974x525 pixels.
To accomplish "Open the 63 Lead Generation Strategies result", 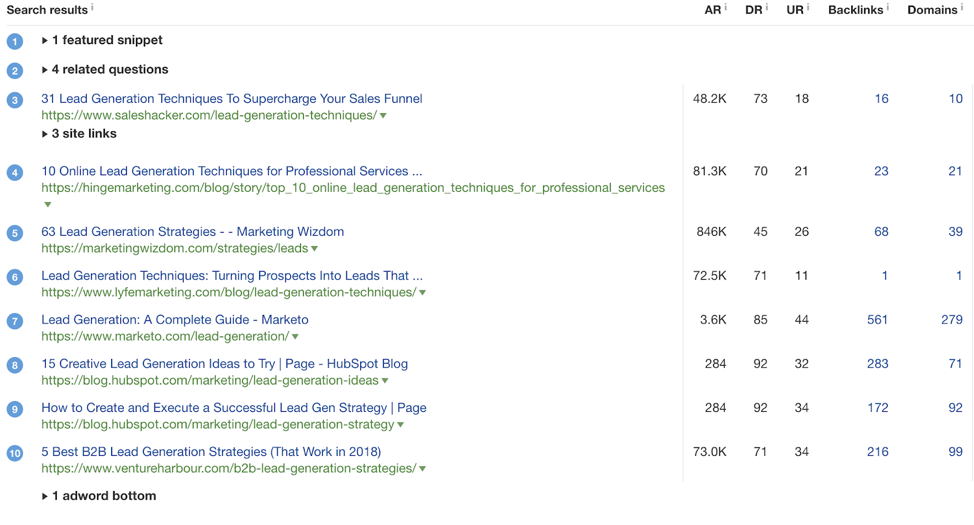I will point(193,232).
